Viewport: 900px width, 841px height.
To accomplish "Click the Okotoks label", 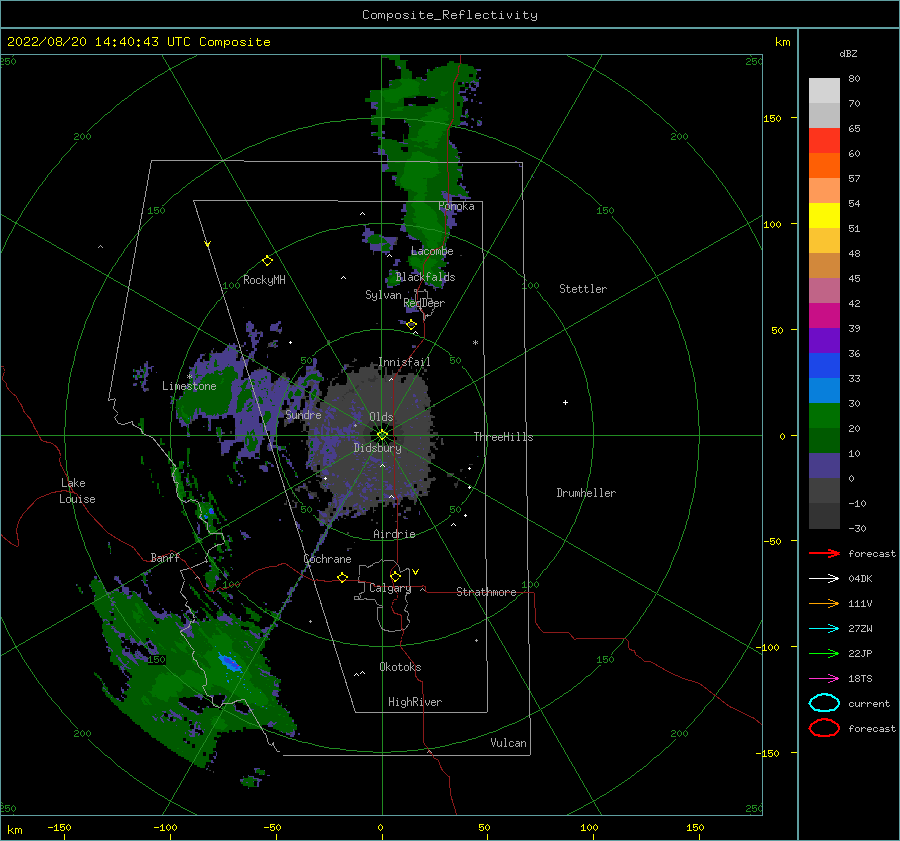I will click(400, 667).
